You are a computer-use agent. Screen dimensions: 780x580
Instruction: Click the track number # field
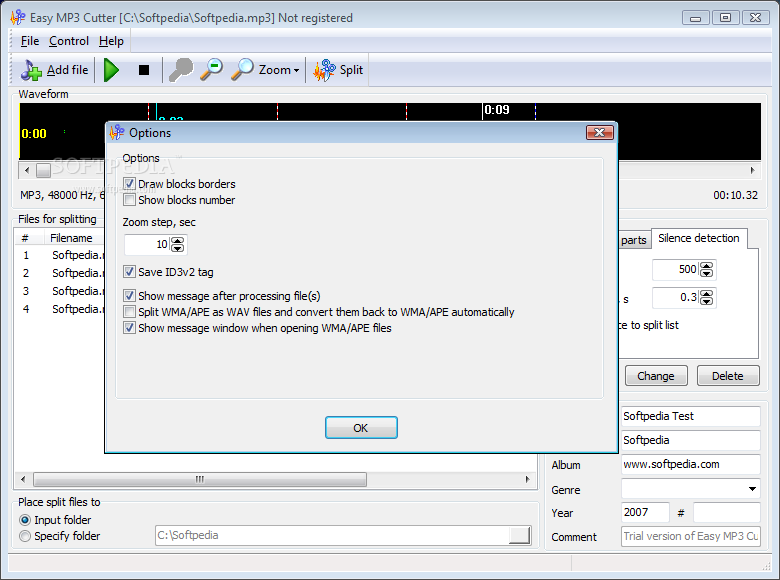(x=726, y=512)
